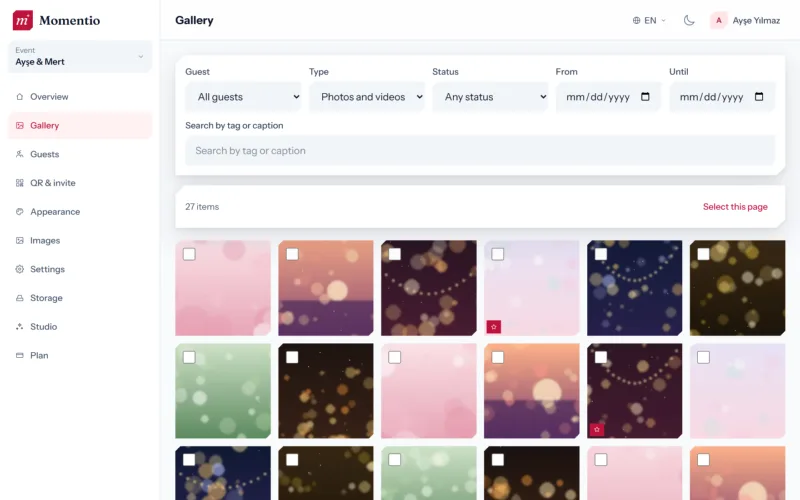Click the globe language icon
The width and height of the screenshot is (800, 500).
point(636,20)
